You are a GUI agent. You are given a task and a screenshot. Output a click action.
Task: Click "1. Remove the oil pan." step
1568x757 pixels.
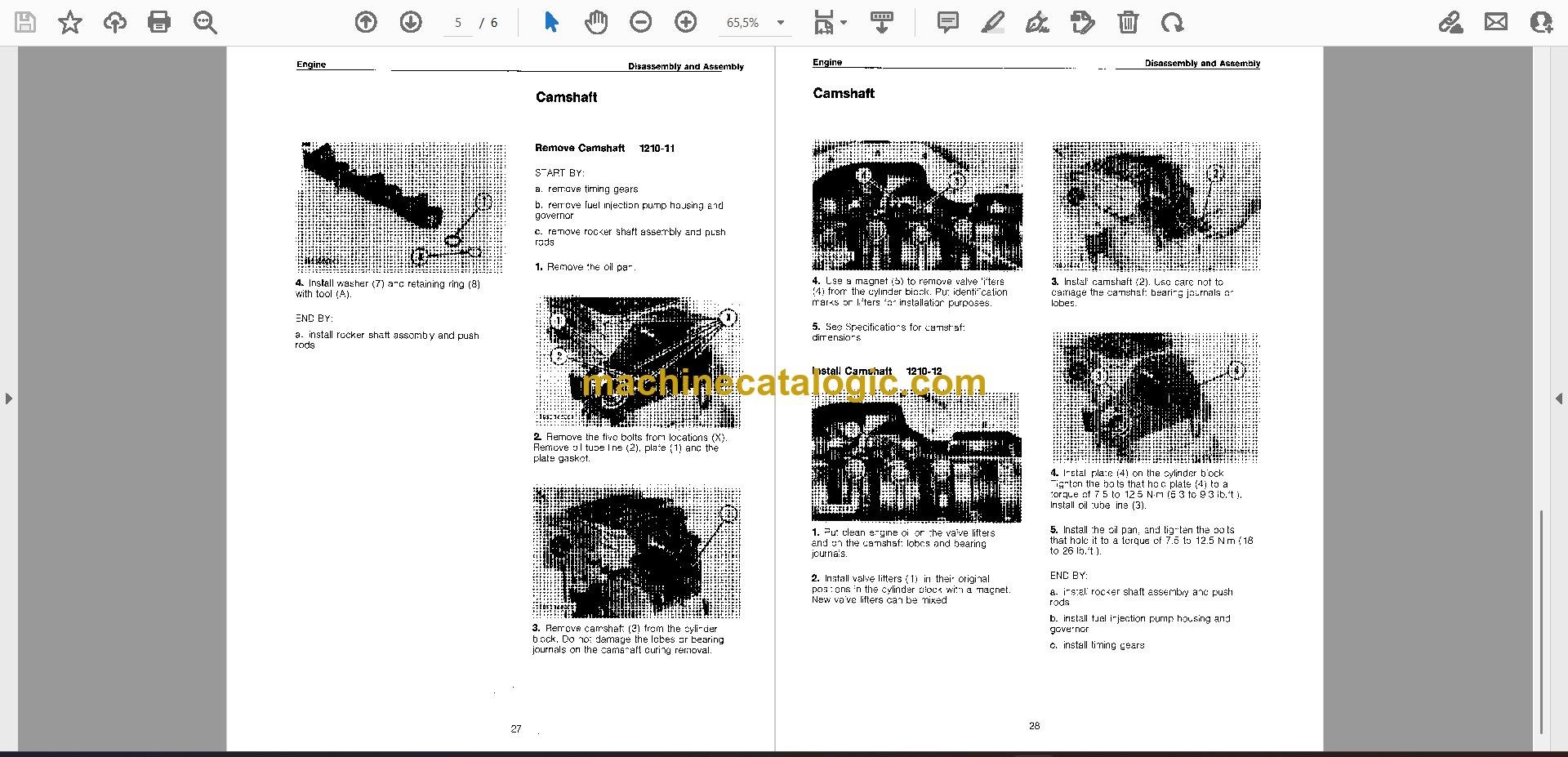(x=585, y=267)
